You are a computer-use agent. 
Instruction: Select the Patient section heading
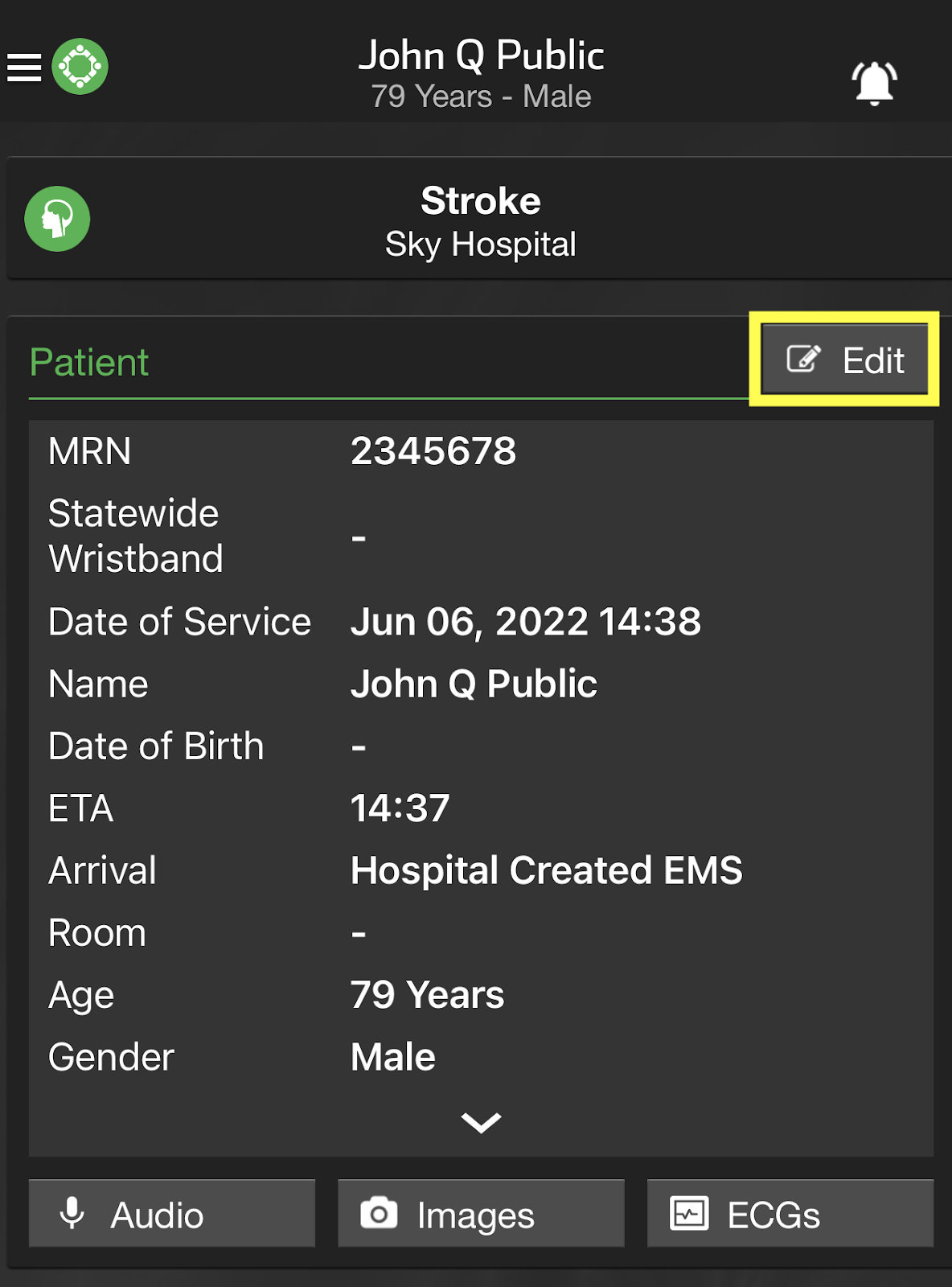[x=89, y=362]
